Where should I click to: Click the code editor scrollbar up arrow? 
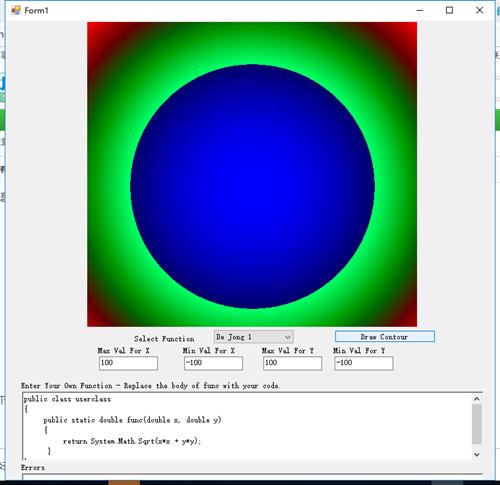pos(477,399)
